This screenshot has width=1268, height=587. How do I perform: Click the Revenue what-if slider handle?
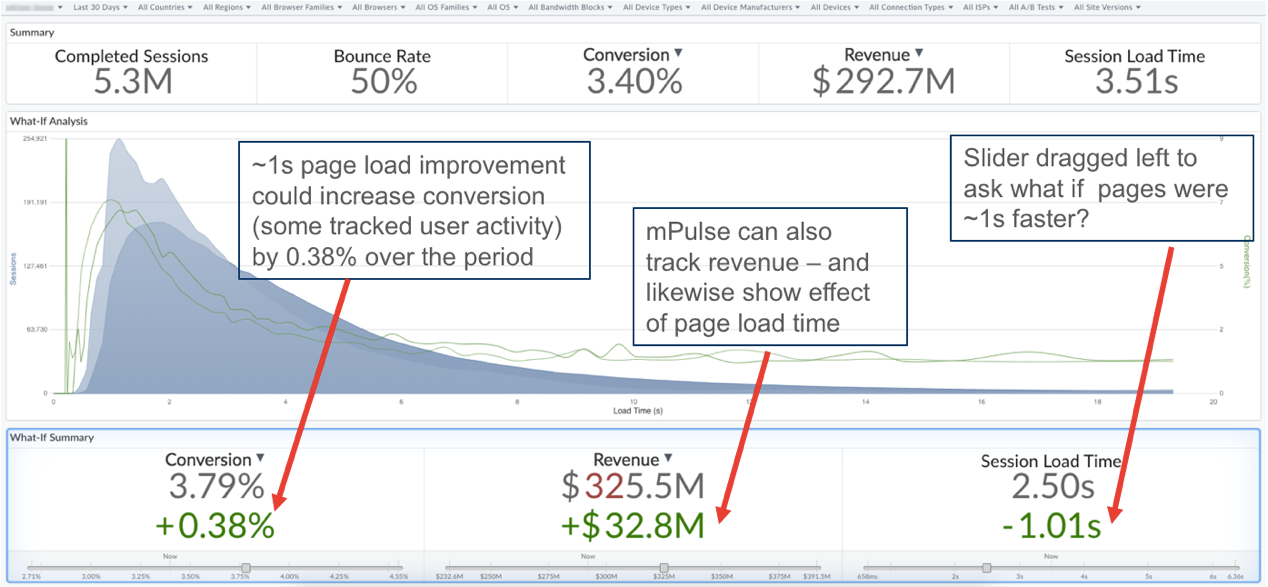664,567
